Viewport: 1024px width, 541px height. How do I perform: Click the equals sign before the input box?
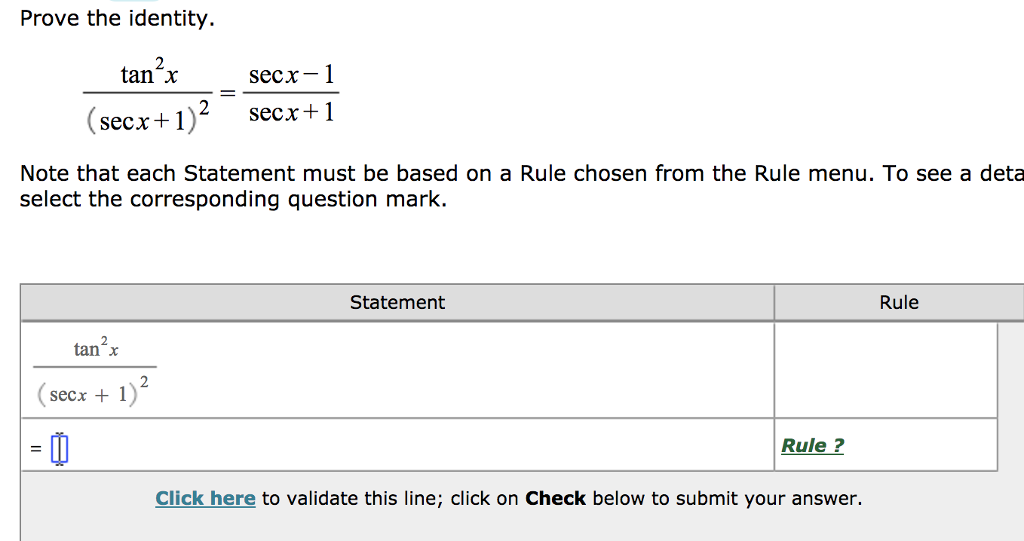pyautogui.click(x=36, y=449)
